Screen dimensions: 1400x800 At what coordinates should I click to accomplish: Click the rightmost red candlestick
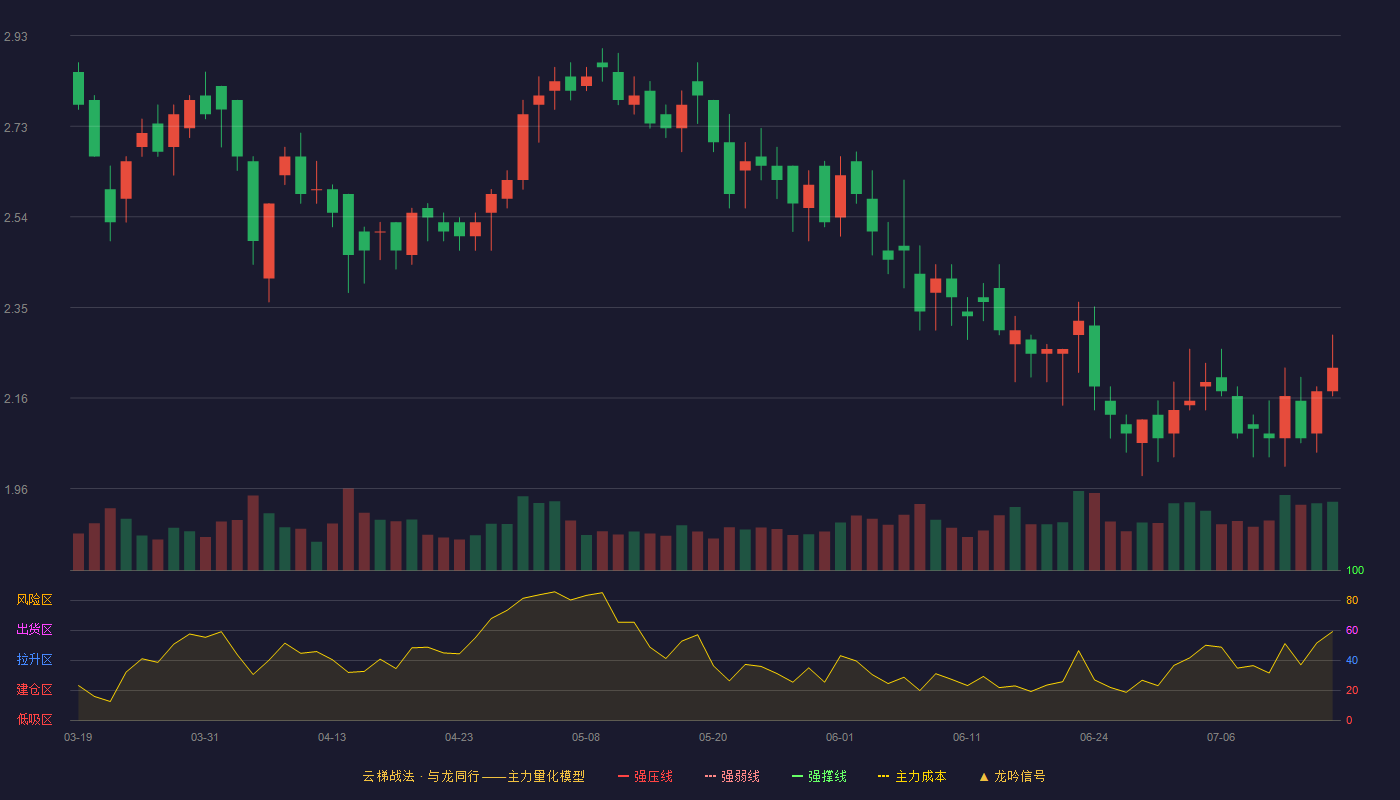tap(1332, 380)
